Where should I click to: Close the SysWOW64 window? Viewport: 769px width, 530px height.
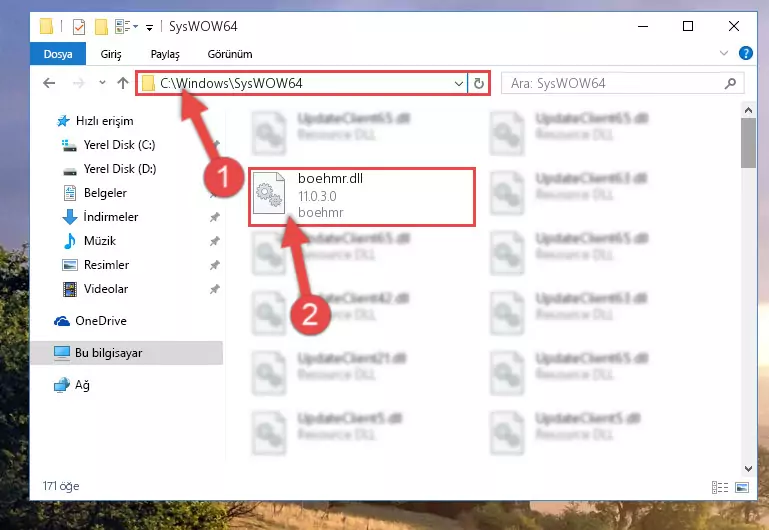(x=734, y=26)
